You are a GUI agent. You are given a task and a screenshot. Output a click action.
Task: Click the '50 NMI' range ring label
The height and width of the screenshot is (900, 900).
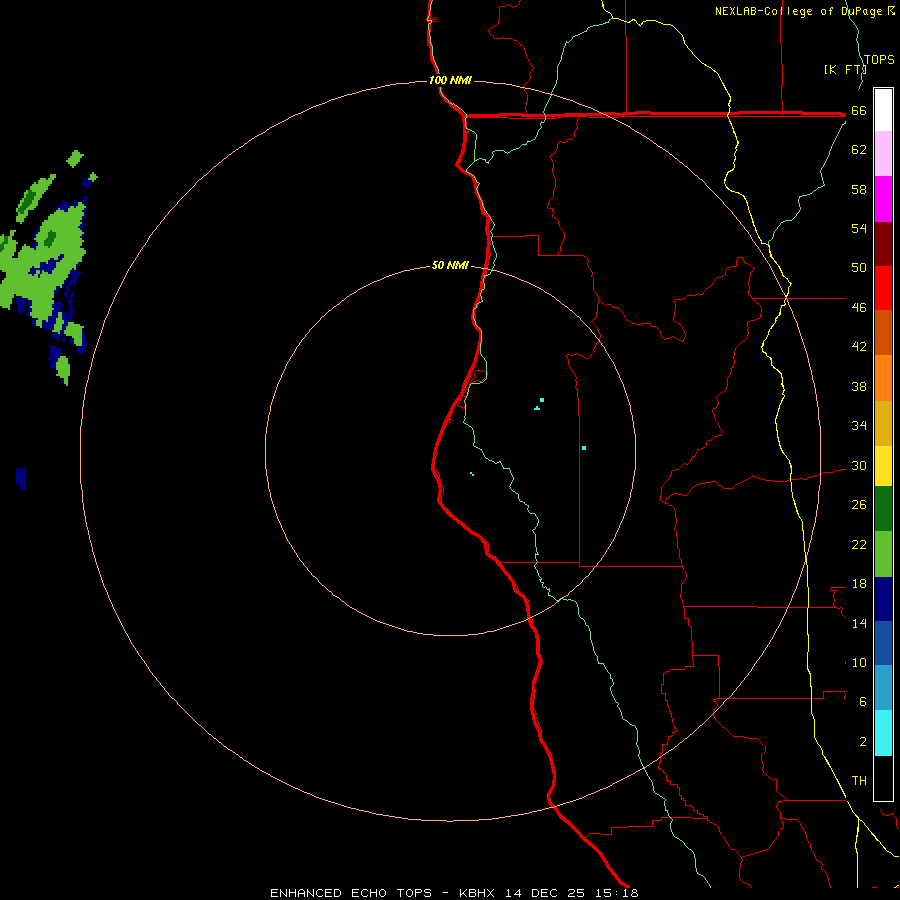click(450, 265)
